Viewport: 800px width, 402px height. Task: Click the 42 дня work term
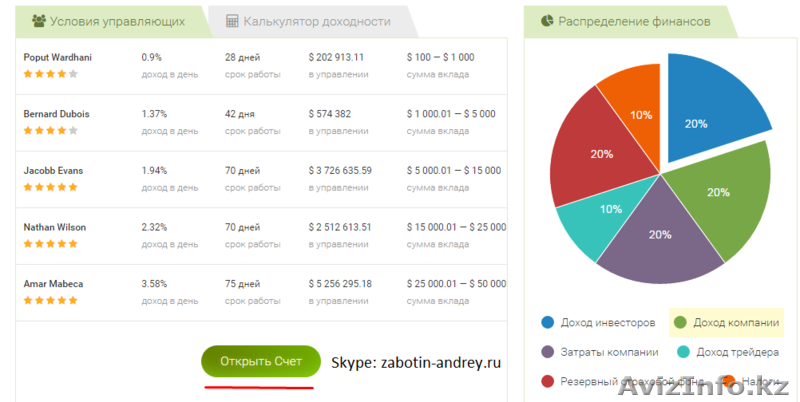coord(240,114)
